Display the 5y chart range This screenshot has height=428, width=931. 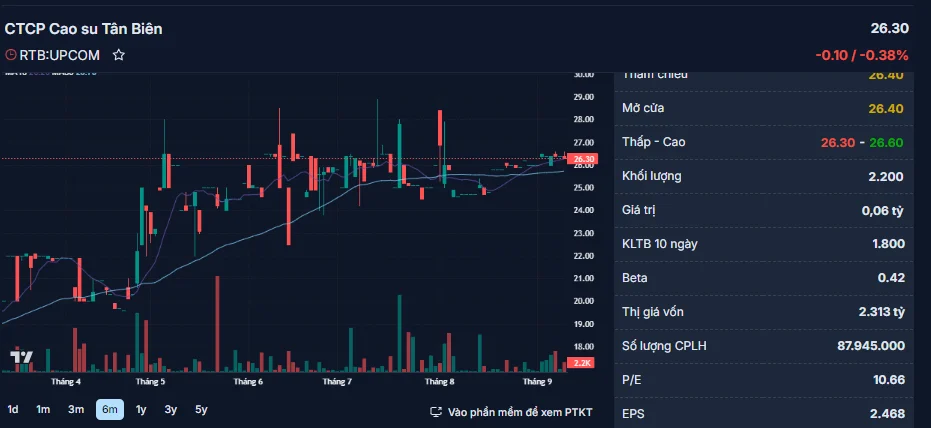coord(201,409)
